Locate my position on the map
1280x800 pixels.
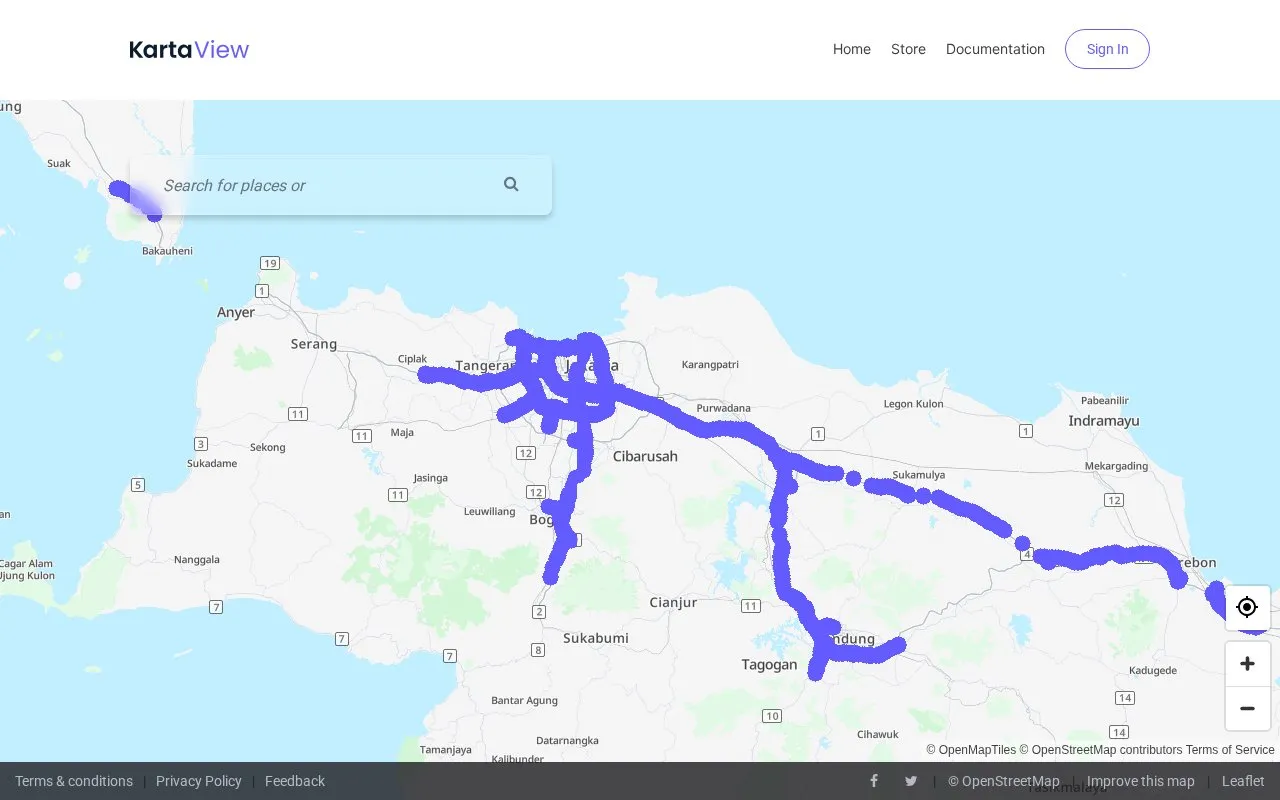(1247, 607)
